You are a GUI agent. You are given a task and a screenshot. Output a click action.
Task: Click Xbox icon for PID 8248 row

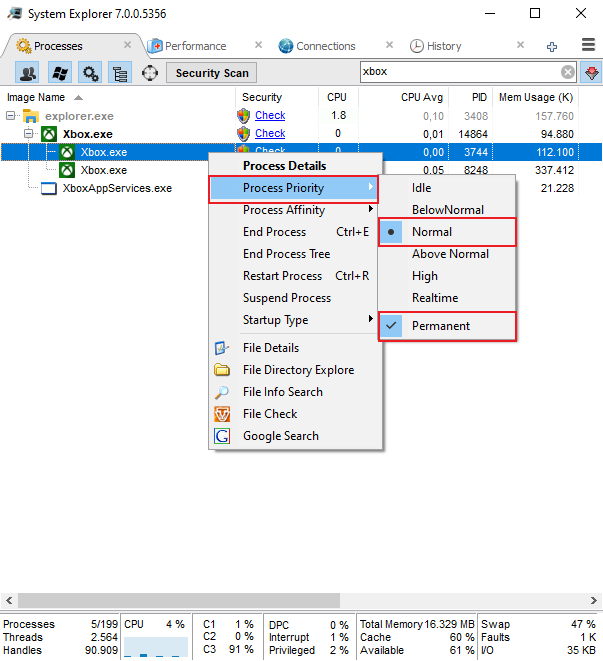pyautogui.click(x=67, y=170)
